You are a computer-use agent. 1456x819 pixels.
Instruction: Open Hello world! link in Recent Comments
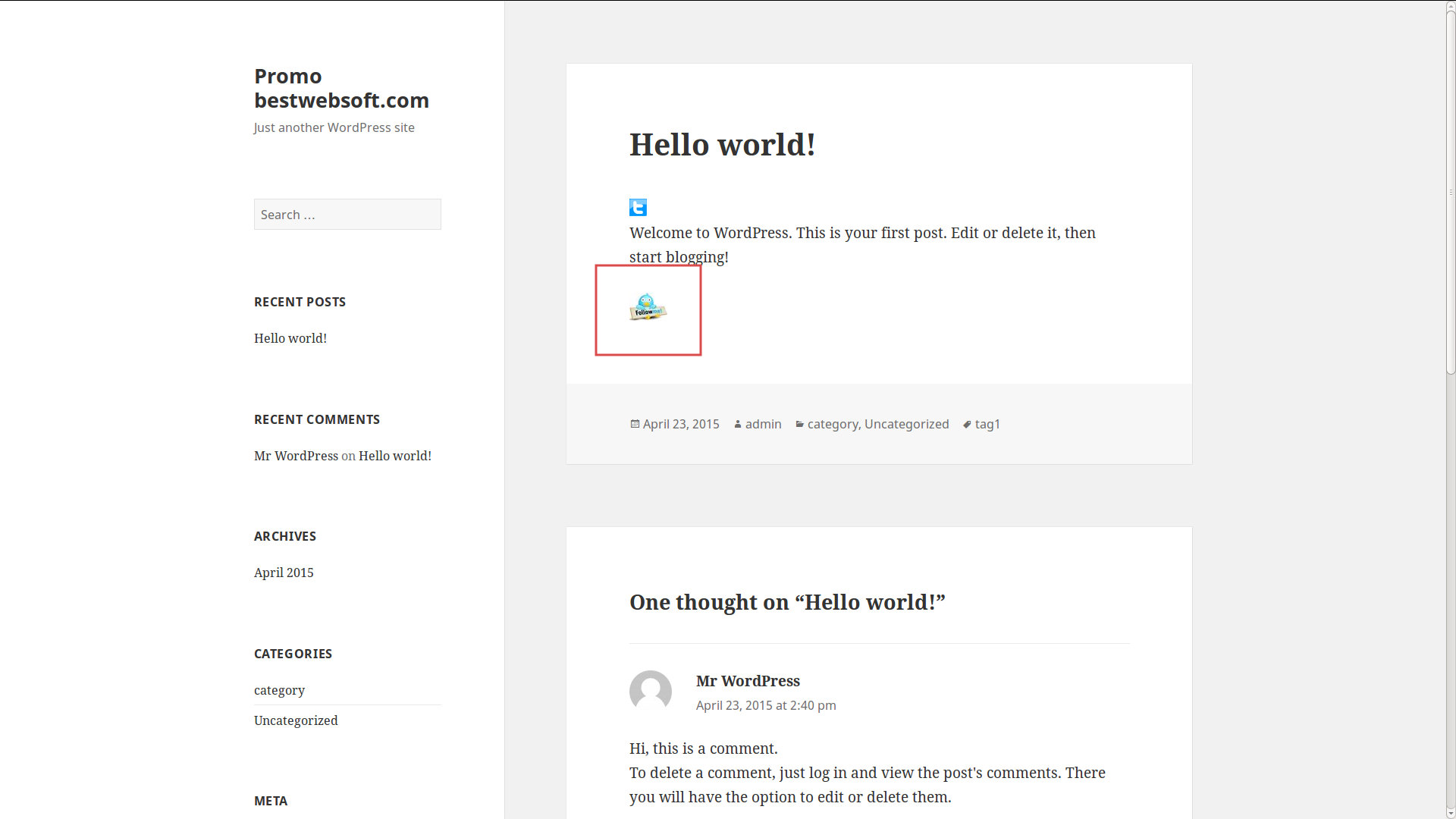[x=395, y=456]
